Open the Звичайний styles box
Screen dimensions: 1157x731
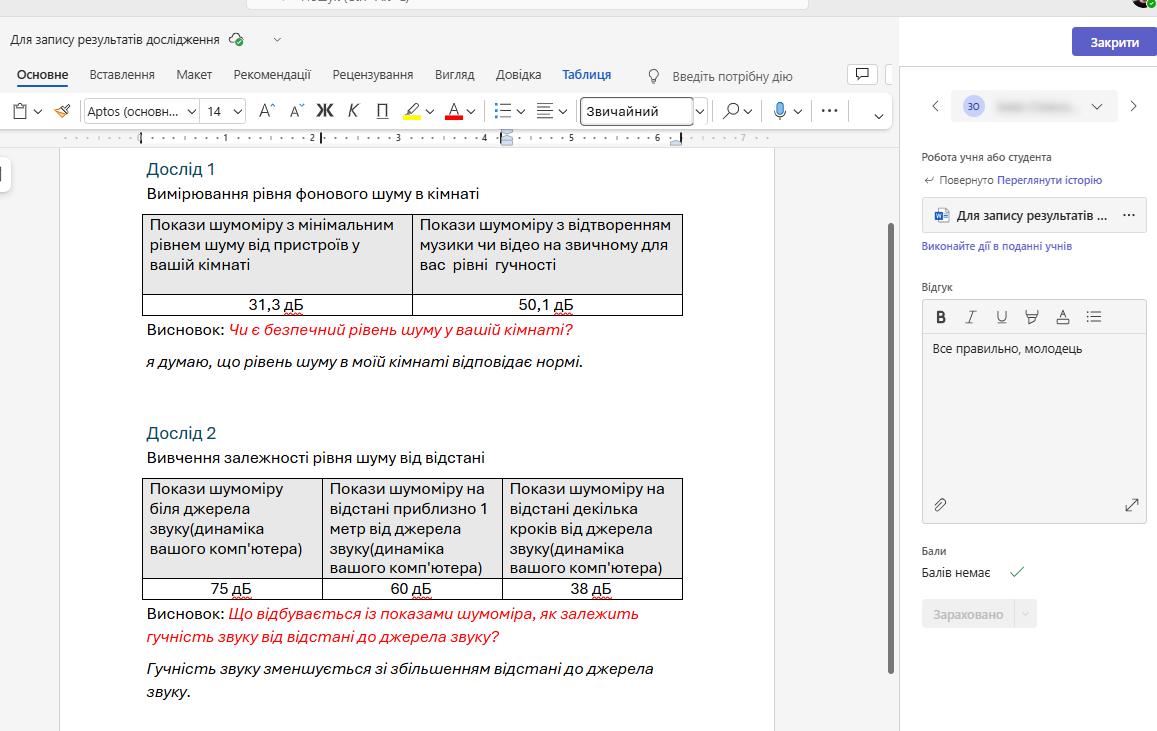[637, 111]
